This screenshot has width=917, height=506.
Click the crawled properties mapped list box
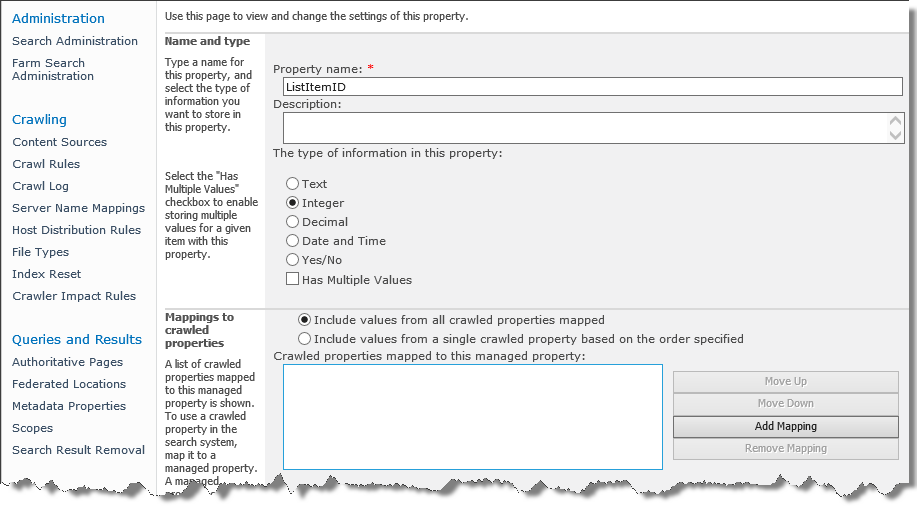(x=472, y=416)
